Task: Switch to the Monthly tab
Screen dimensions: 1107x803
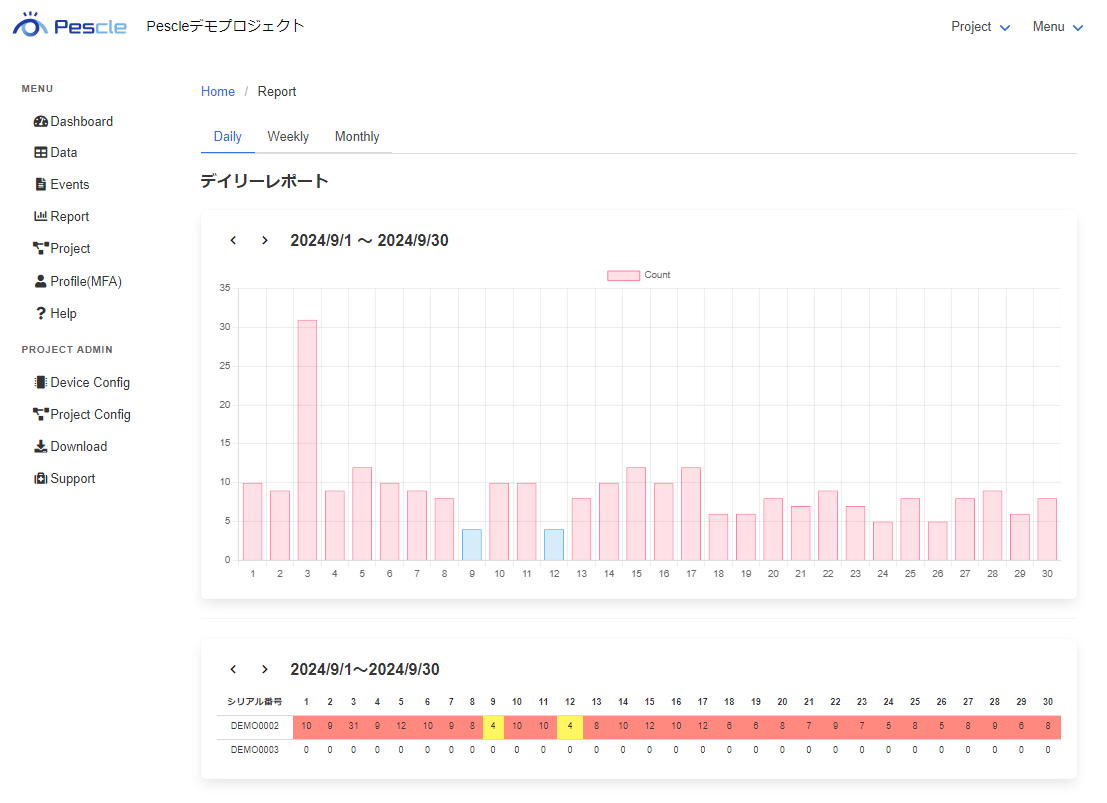Action: pos(357,137)
